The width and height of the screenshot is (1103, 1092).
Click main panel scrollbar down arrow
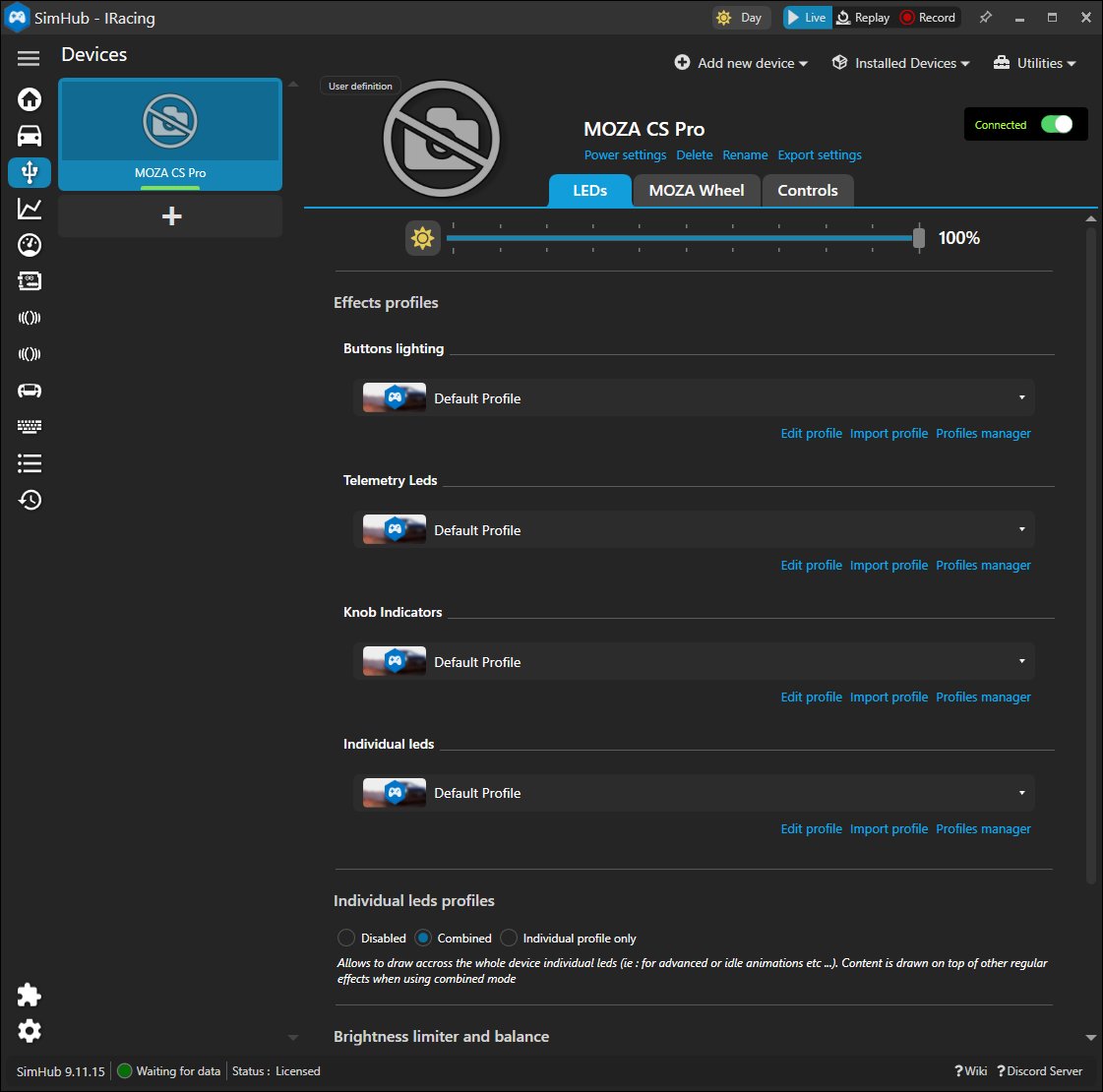tap(1091, 1037)
